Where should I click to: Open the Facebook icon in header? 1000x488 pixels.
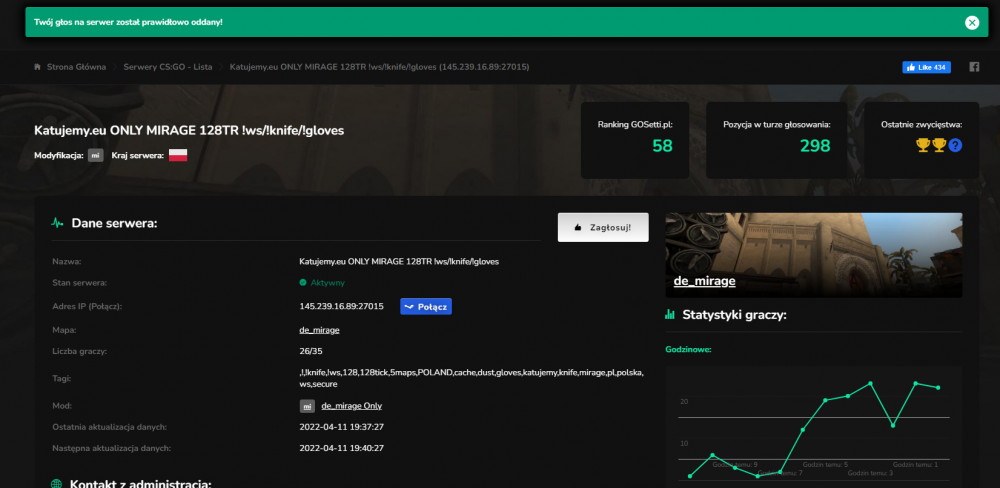point(974,67)
